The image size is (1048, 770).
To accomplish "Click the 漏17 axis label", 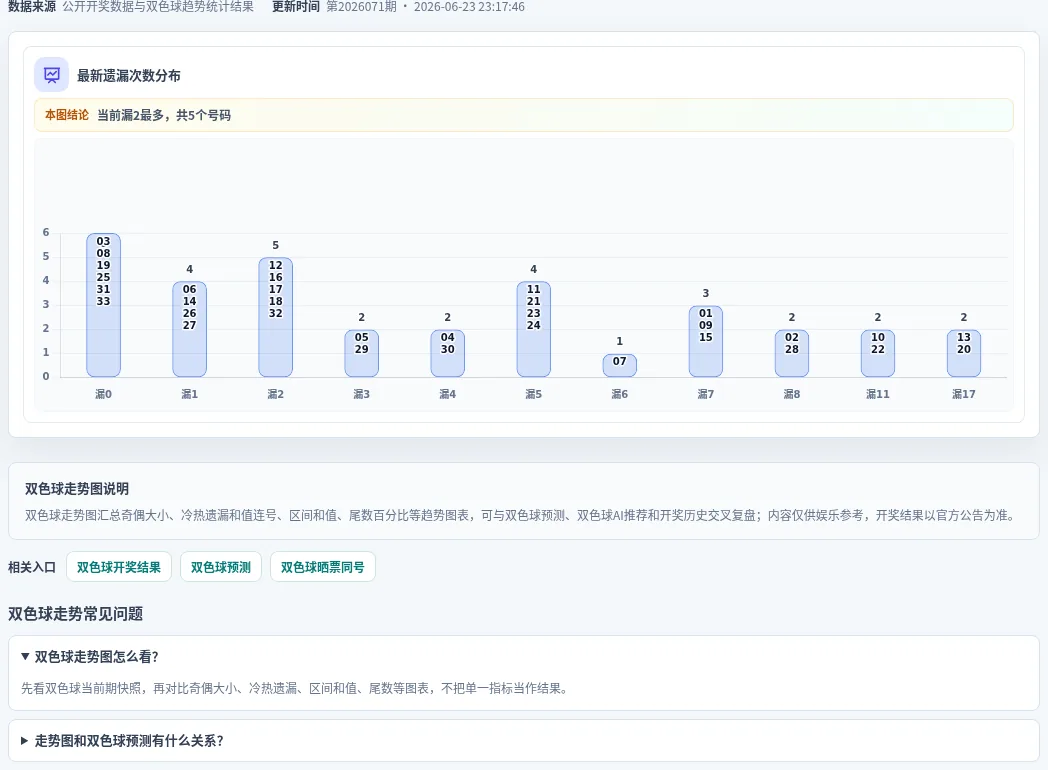I will pos(964,394).
